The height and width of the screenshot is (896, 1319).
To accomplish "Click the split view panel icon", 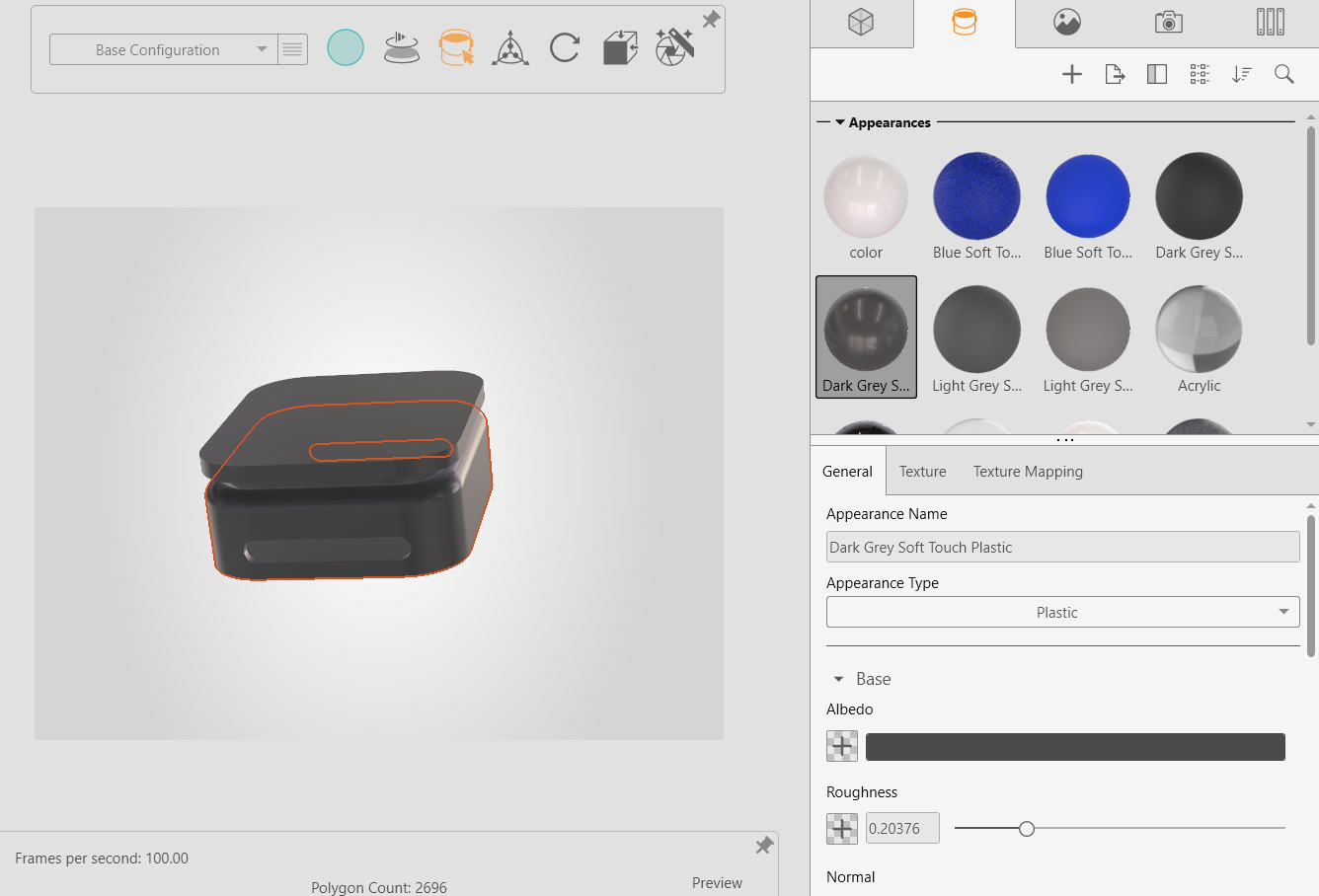I will 1156,74.
